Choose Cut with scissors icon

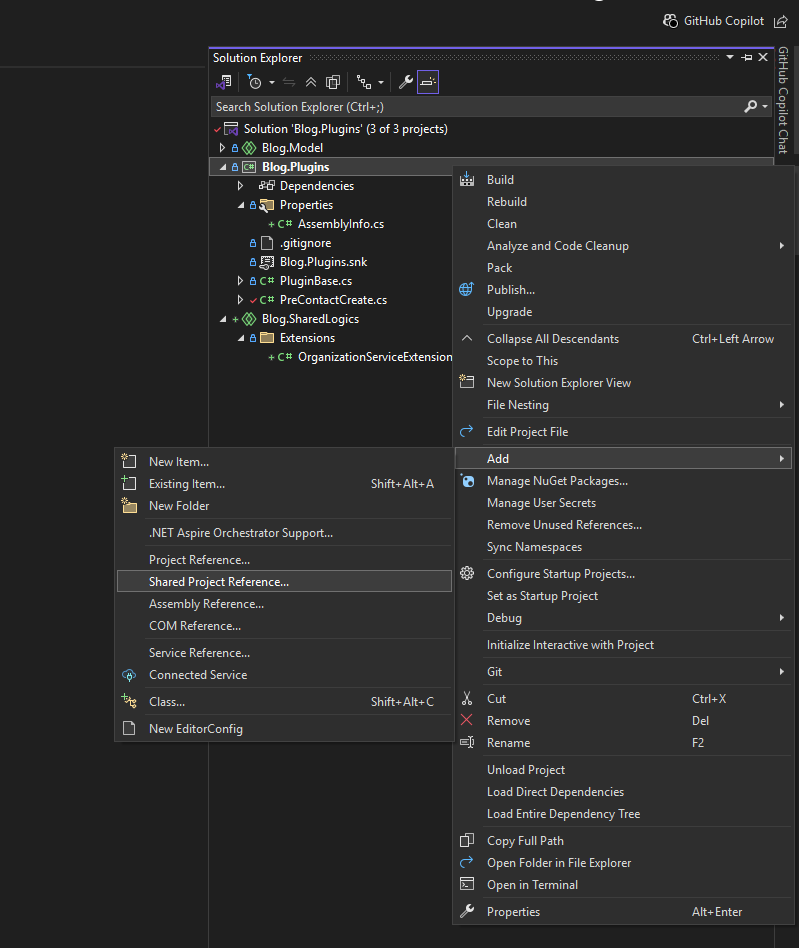coord(623,699)
